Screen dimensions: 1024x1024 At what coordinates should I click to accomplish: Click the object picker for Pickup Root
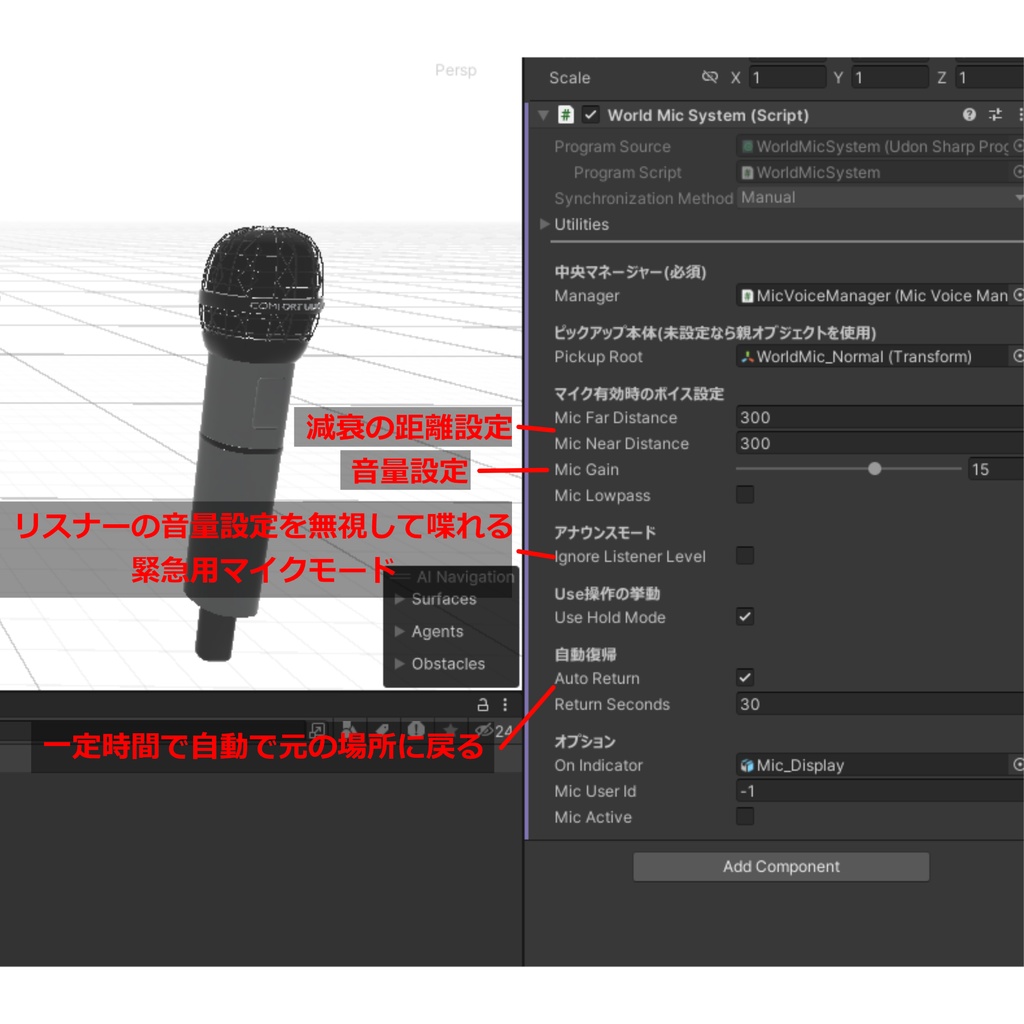point(1017,356)
